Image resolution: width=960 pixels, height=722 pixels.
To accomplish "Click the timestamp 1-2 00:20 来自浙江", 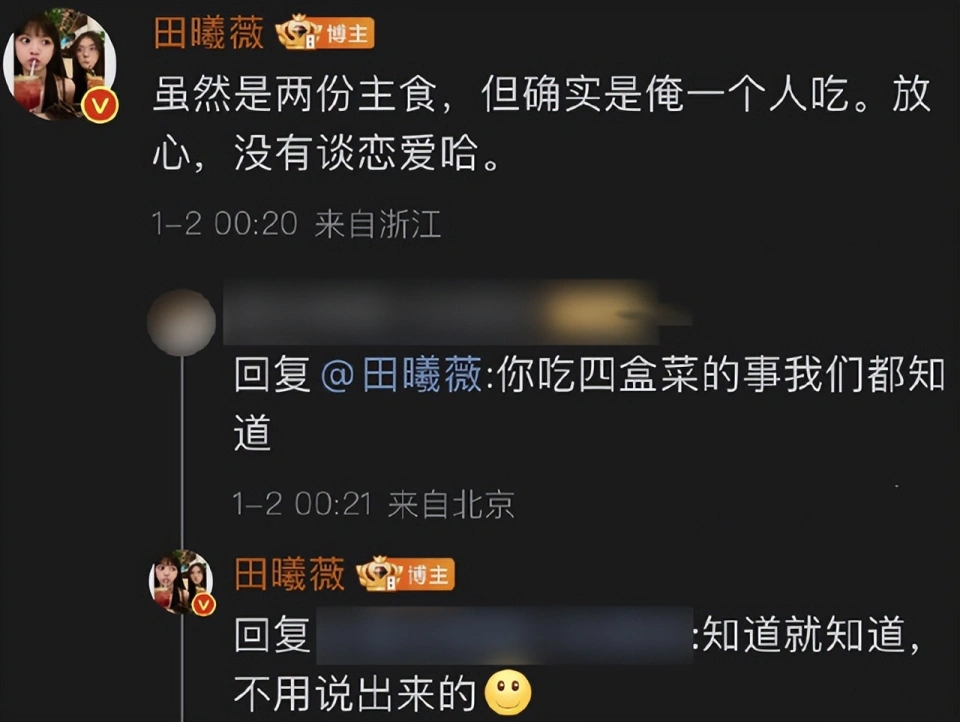I will pyautogui.click(x=296, y=224).
